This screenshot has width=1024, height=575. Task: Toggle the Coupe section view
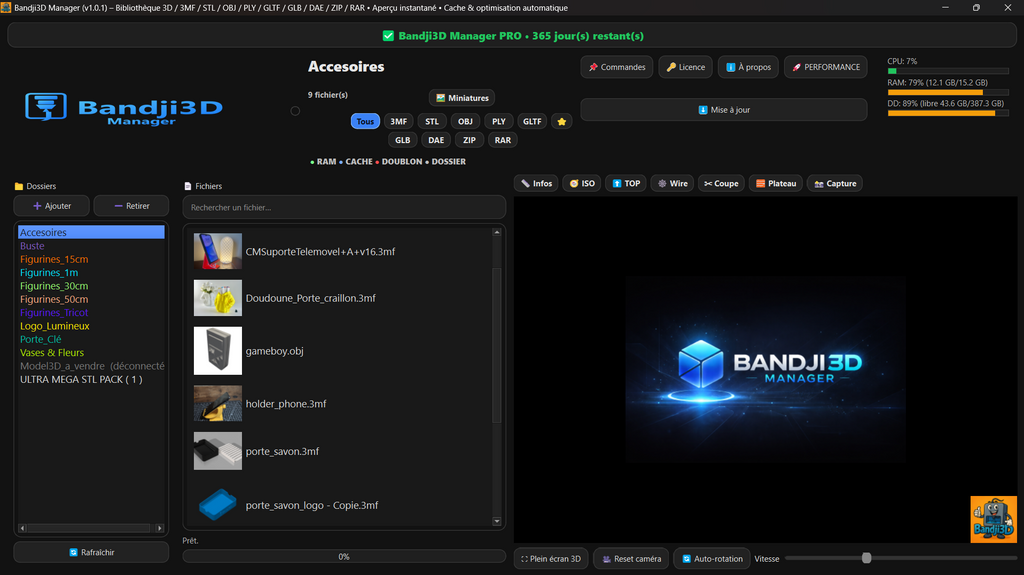tap(721, 184)
